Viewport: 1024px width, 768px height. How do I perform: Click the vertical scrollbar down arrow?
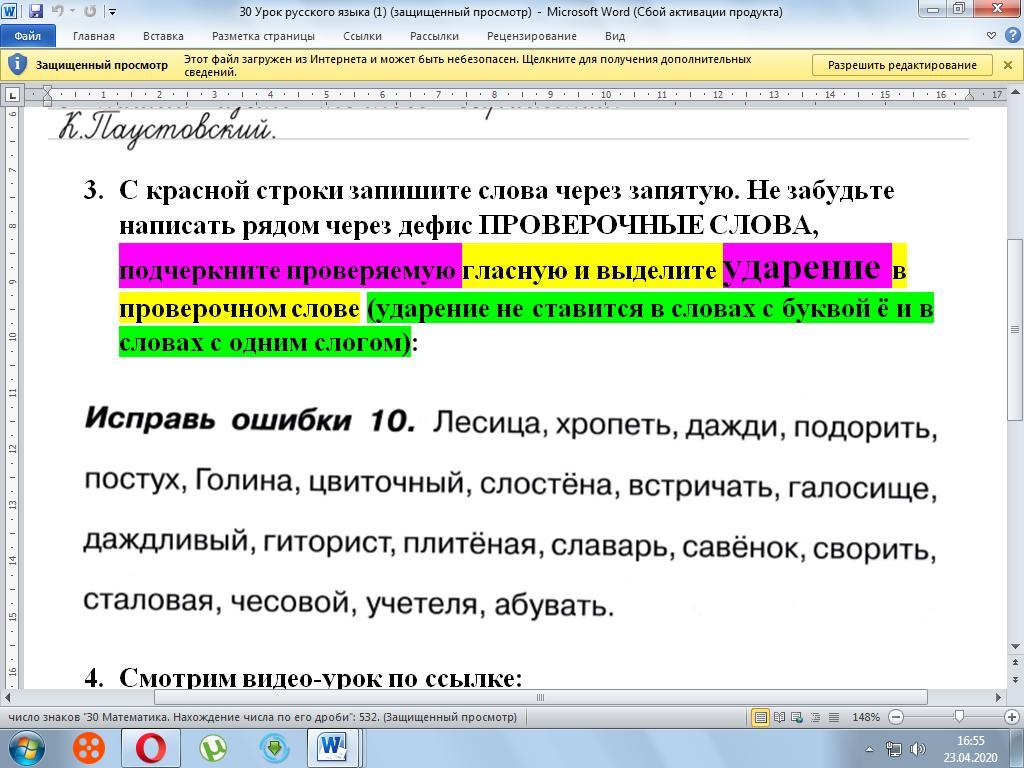click(x=1016, y=647)
